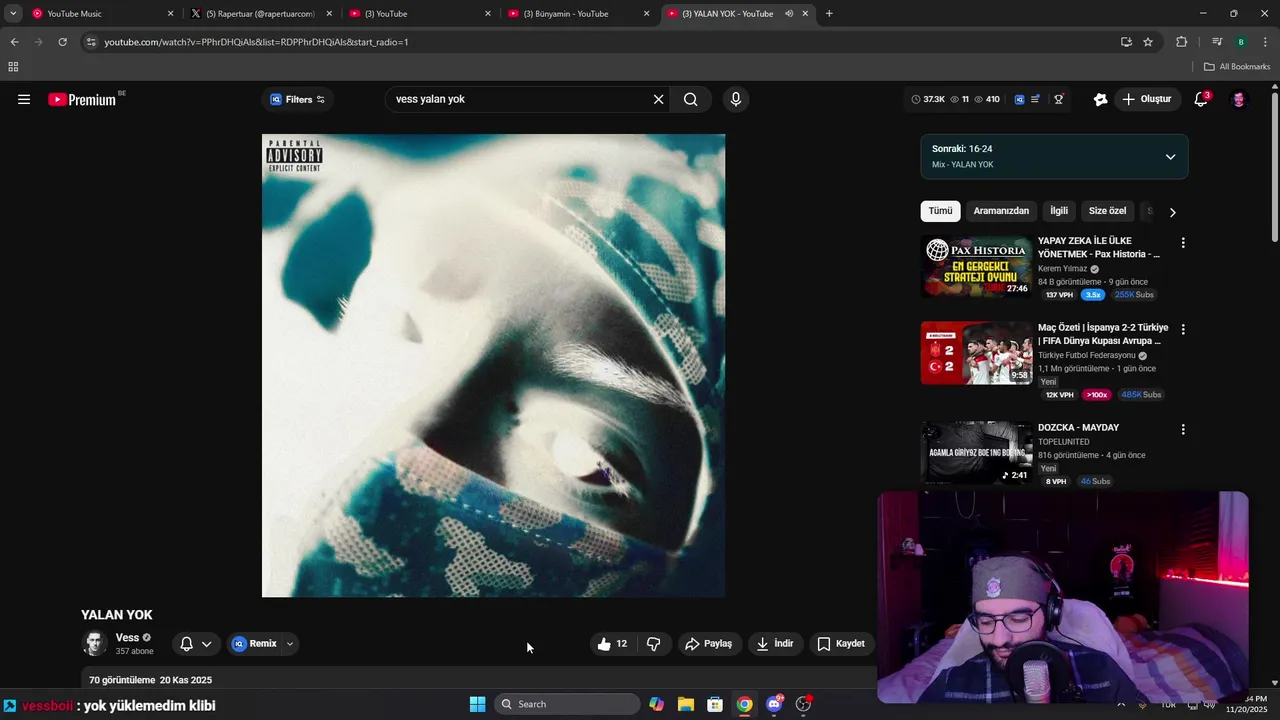
Task: Open the tab search dropdown arrow
Action: 13,14
